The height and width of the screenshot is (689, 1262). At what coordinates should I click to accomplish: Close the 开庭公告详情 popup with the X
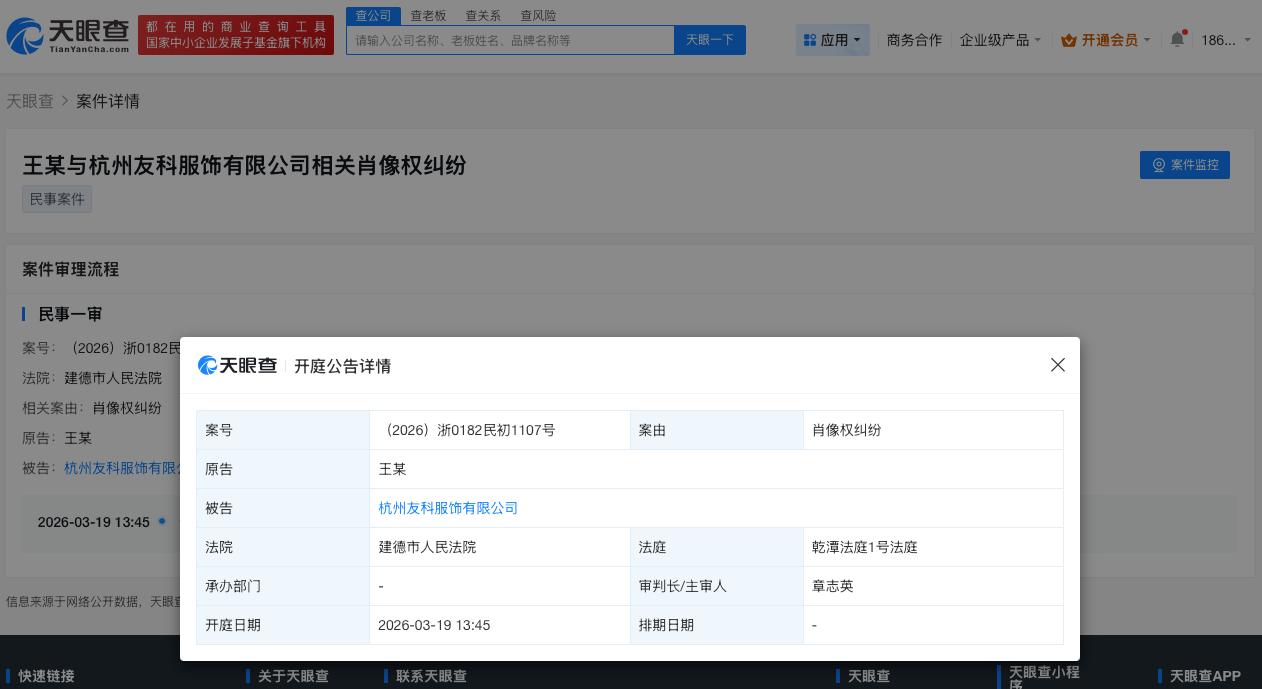[x=1058, y=365]
